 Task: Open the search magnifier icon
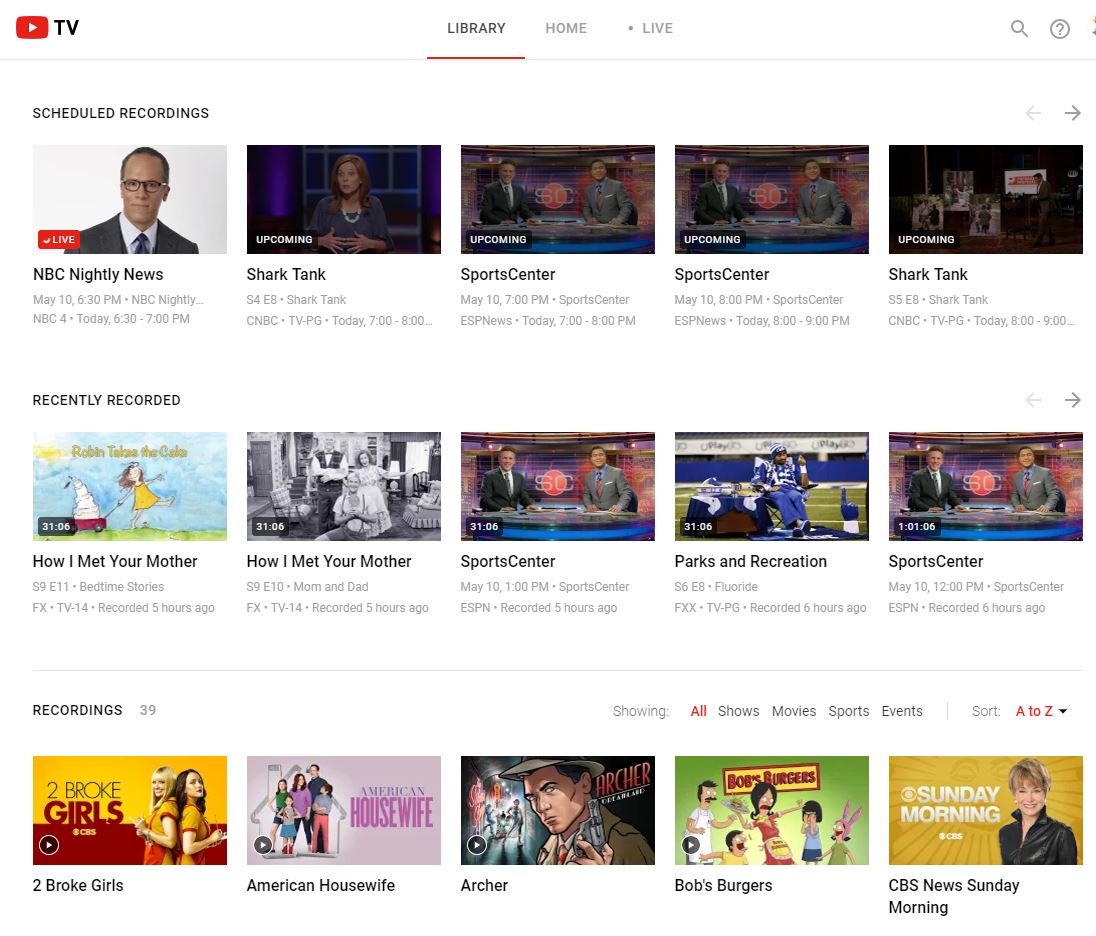pyautogui.click(x=1019, y=29)
